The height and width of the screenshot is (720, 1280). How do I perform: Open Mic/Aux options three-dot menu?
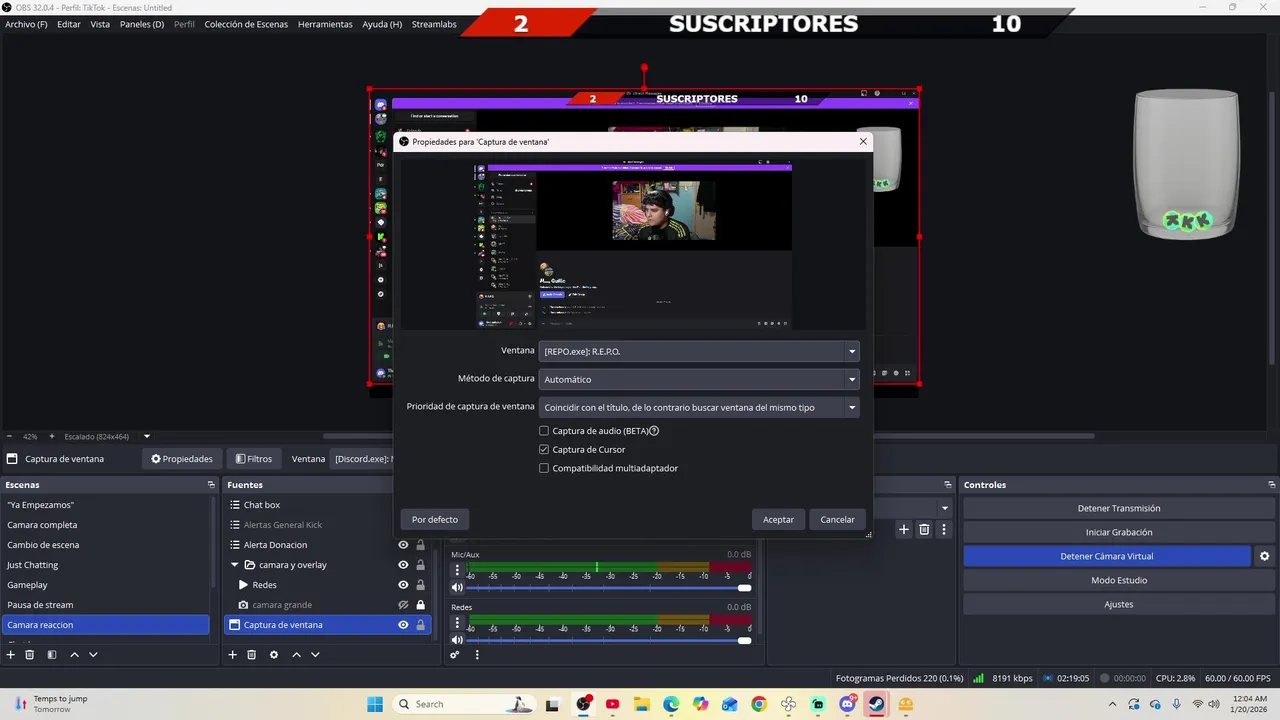457,570
